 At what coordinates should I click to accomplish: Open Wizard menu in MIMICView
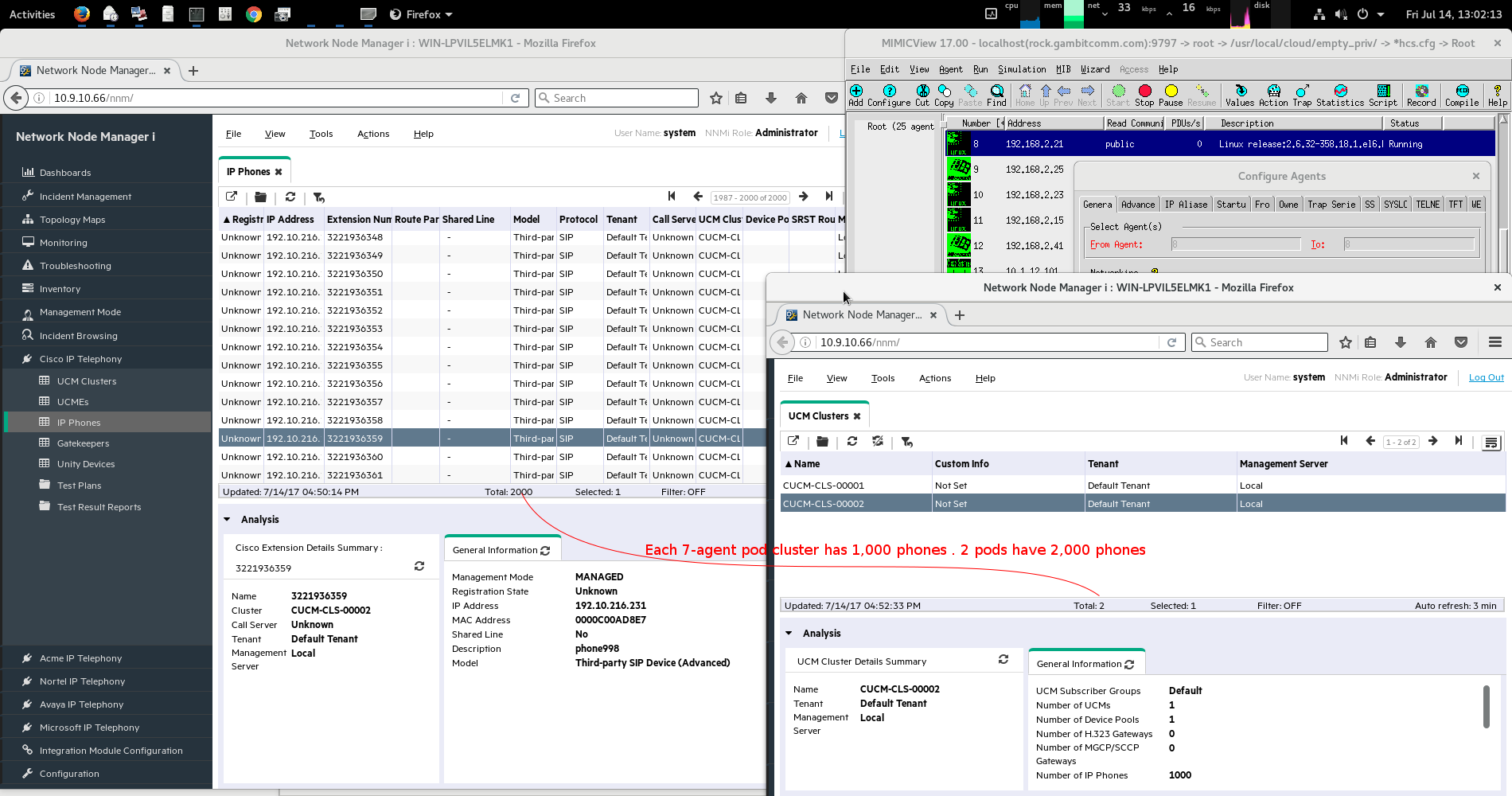point(1095,69)
